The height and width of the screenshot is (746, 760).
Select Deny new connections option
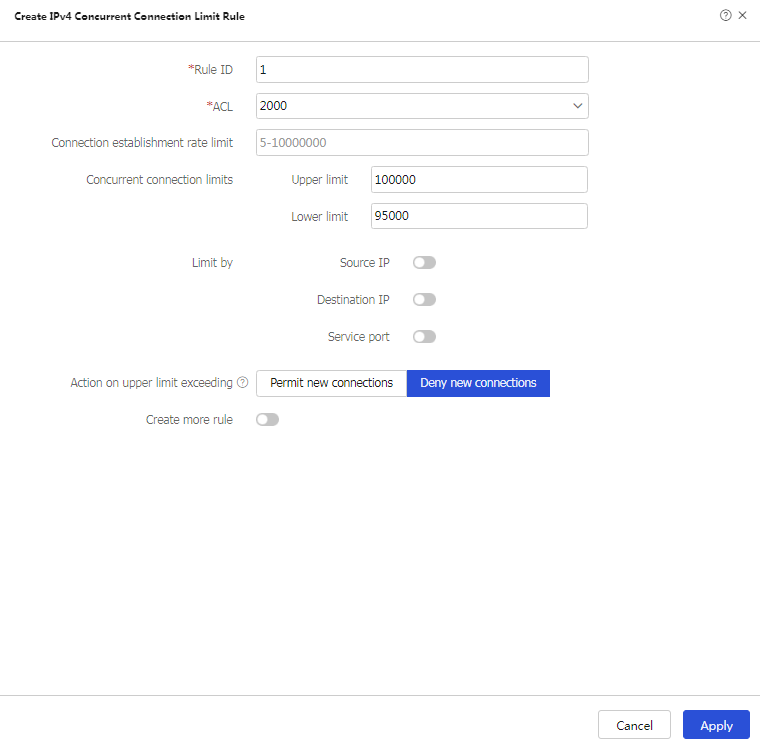pos(478,383)
